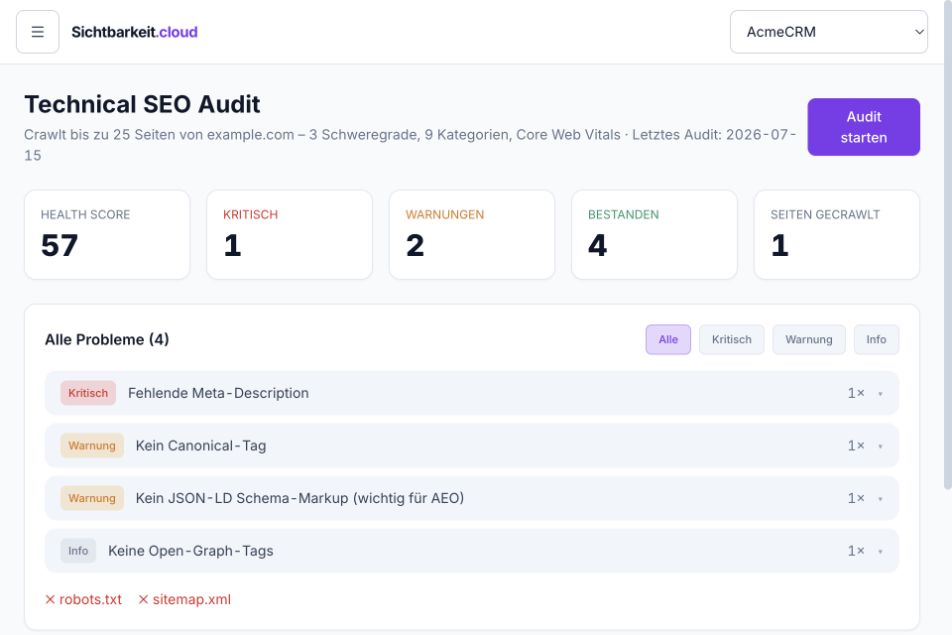Open the AcmeCRM project dropdown
This screenshot has height=635, width=952.
(829, 32)
